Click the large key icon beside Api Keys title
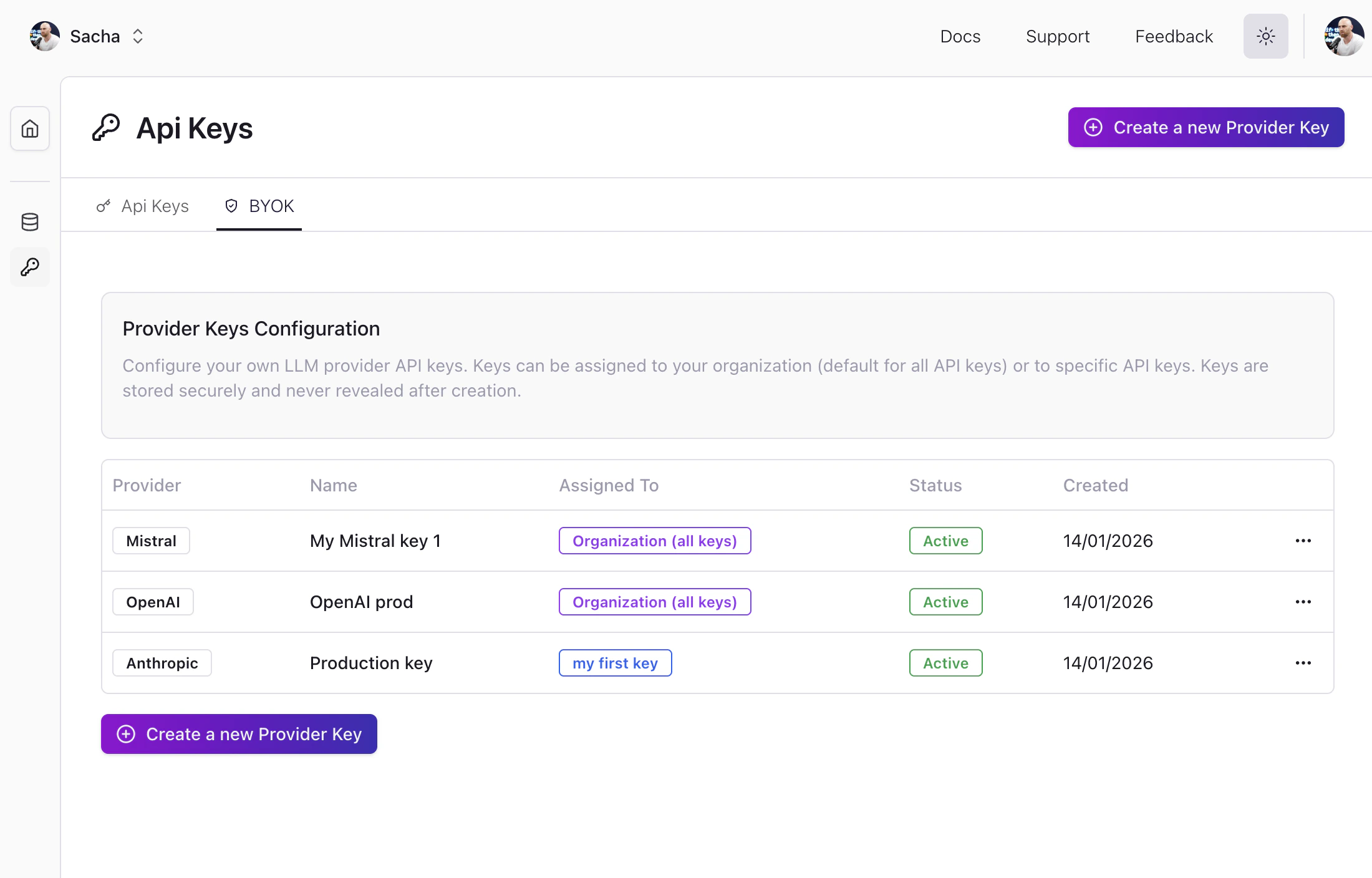 pos(106,128)
